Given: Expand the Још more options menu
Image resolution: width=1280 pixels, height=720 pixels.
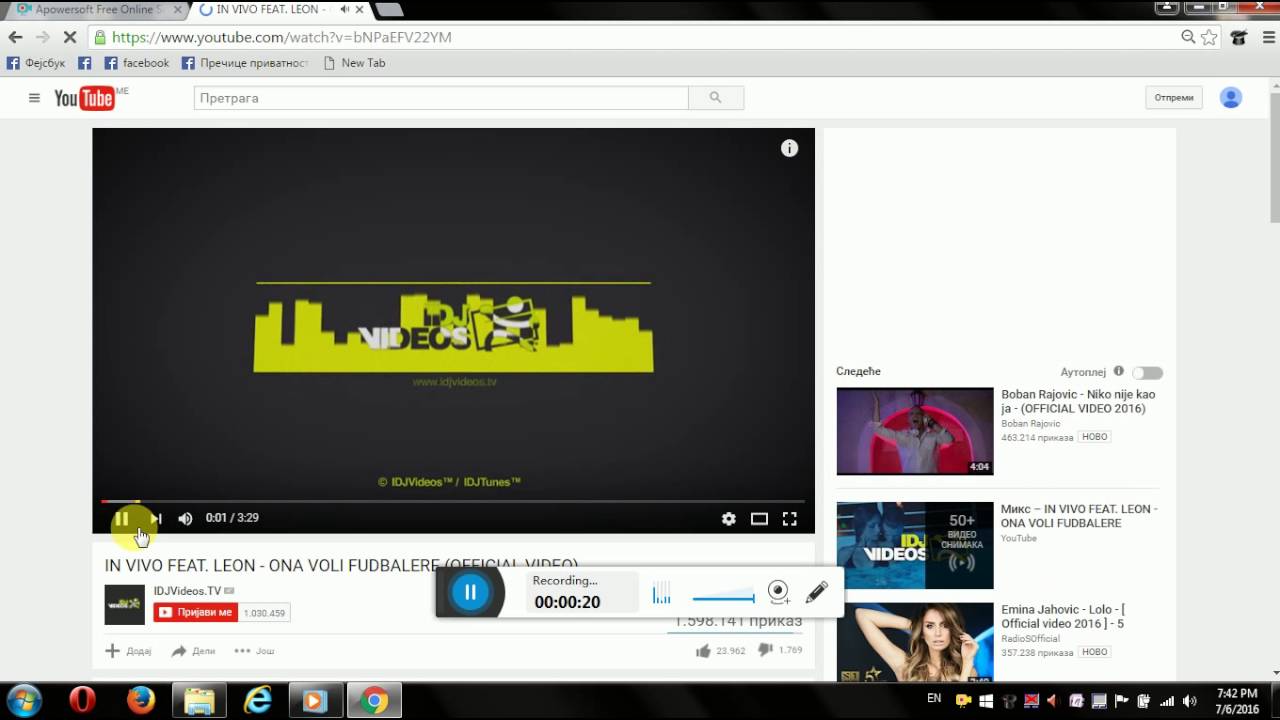Looking at the screenshot, I should click(254, 651).
